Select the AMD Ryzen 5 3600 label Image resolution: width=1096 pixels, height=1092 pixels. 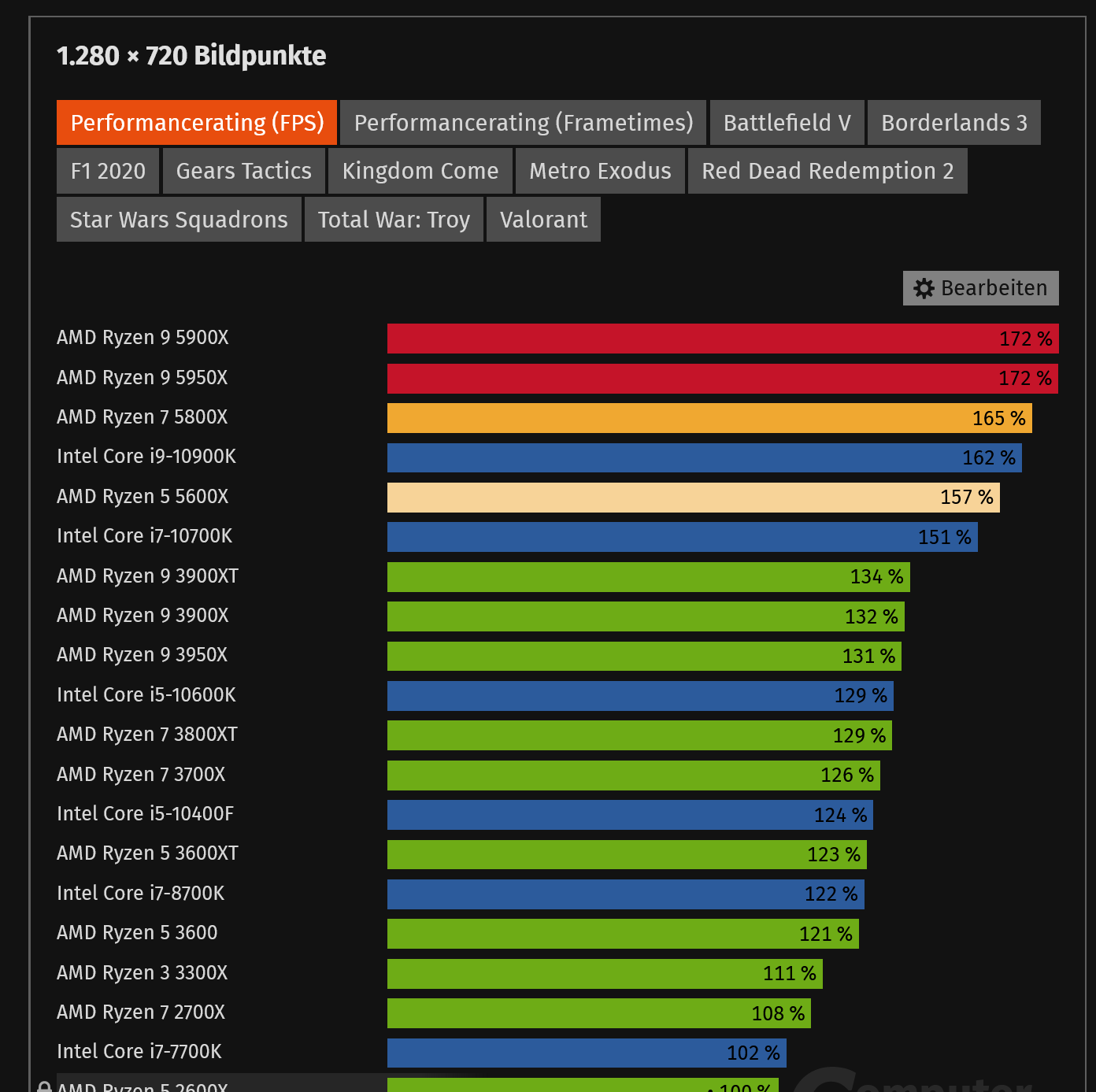coord(137,933)
